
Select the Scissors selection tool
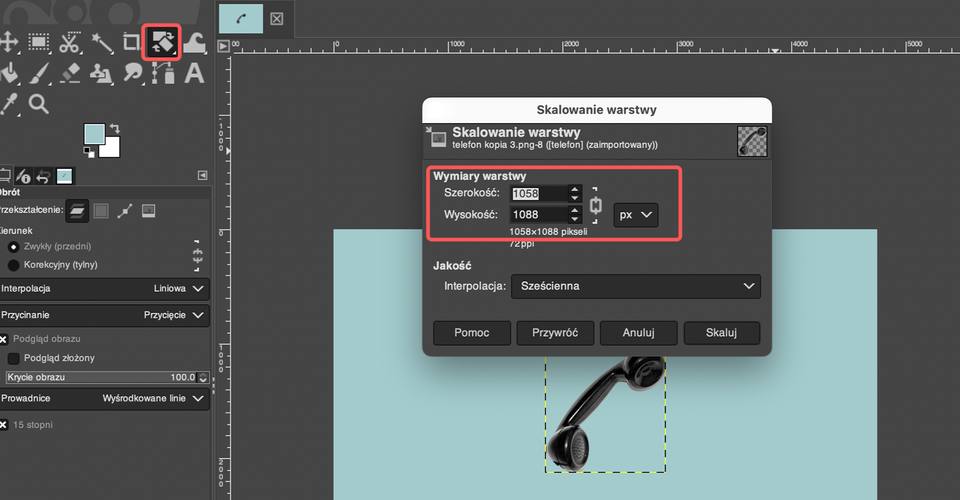[x=69, y=42]
